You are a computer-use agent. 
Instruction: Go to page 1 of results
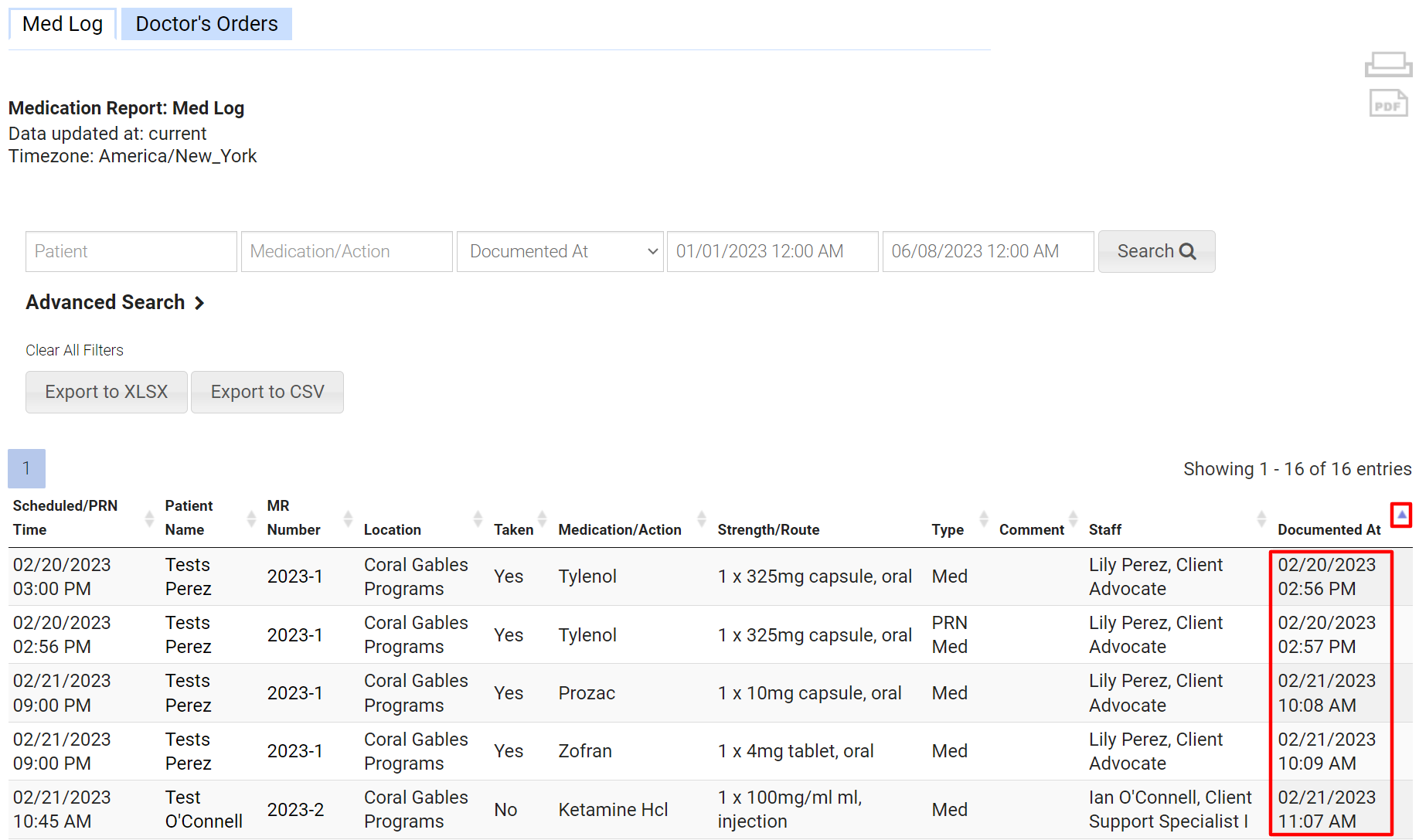pos(26,468)
